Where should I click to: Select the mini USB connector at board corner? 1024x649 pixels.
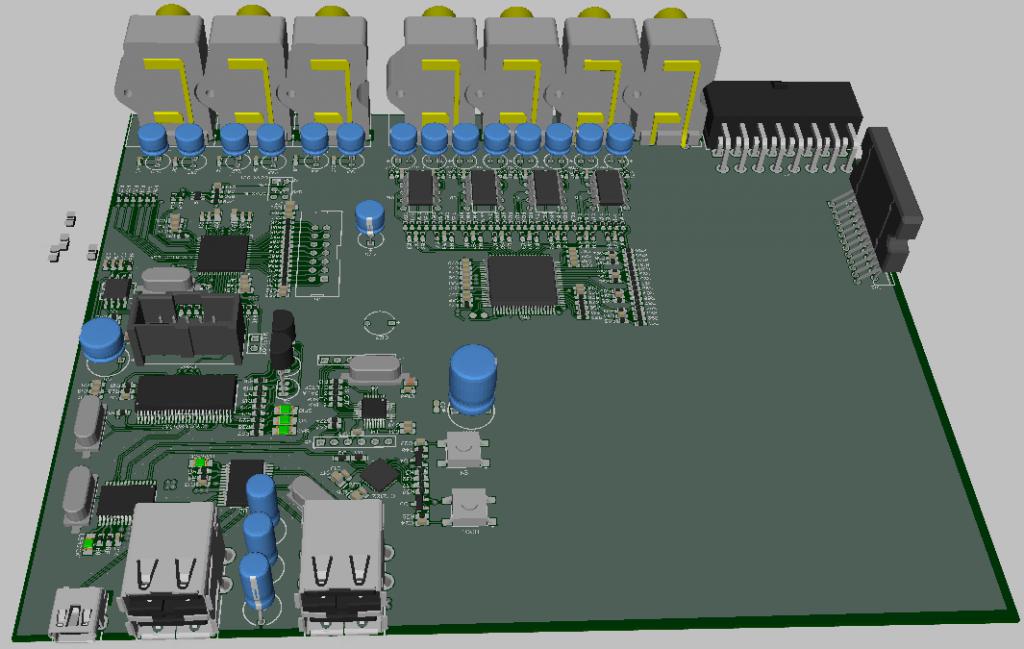(x=77, y=612)
